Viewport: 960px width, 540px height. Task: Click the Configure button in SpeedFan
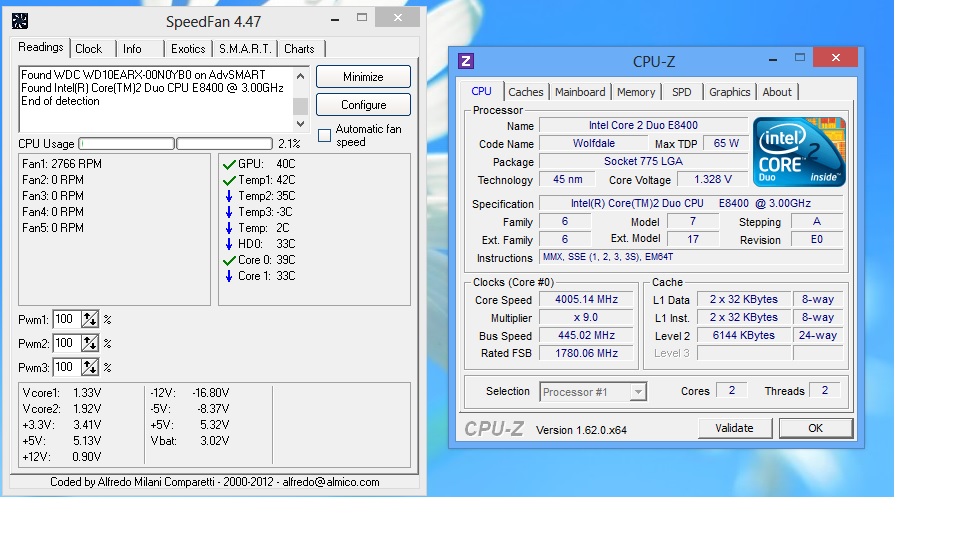[x=363, y=105]
